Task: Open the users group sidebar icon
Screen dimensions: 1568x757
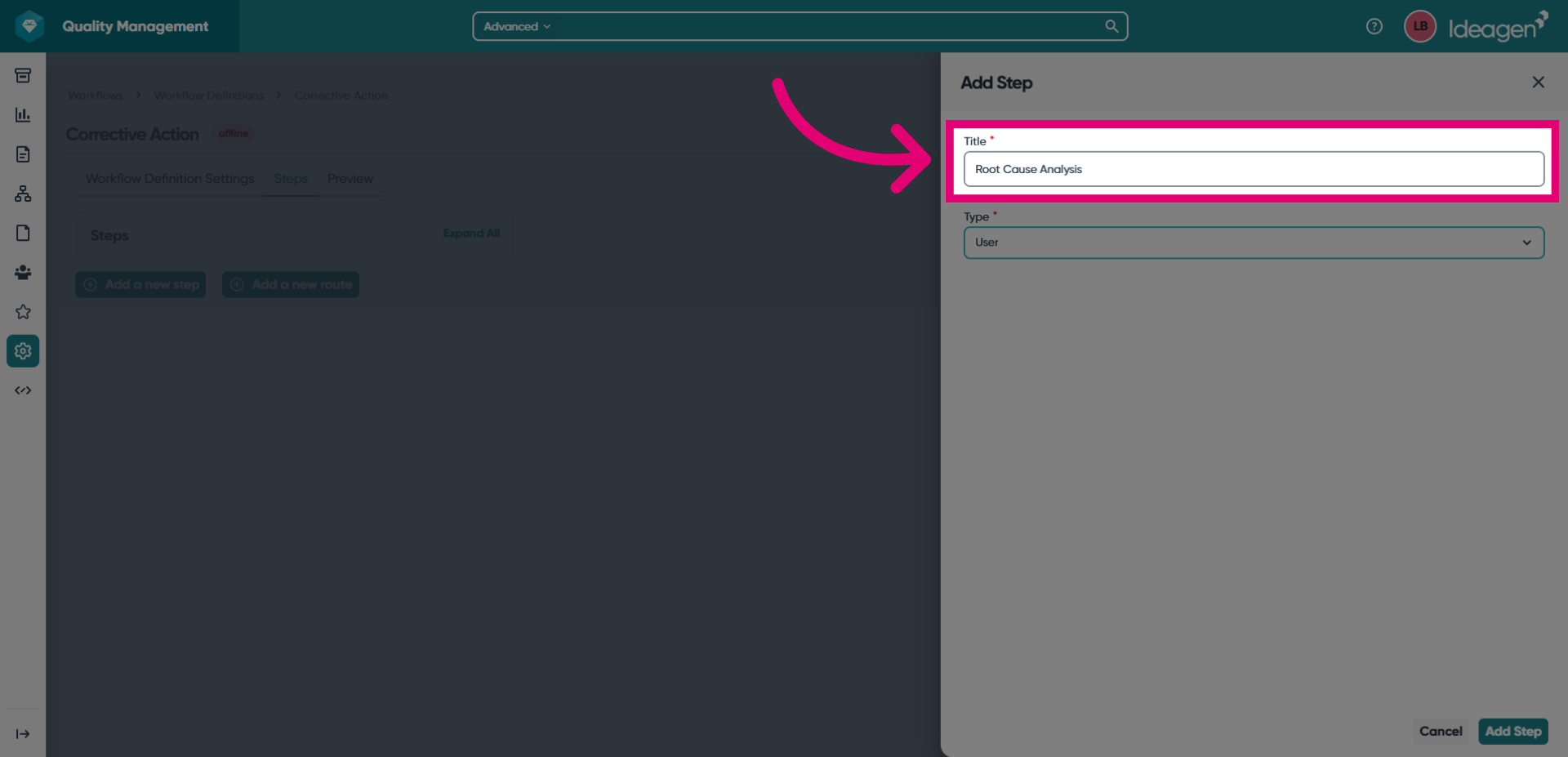Action: pyautogui.click(x=23, y=272)
